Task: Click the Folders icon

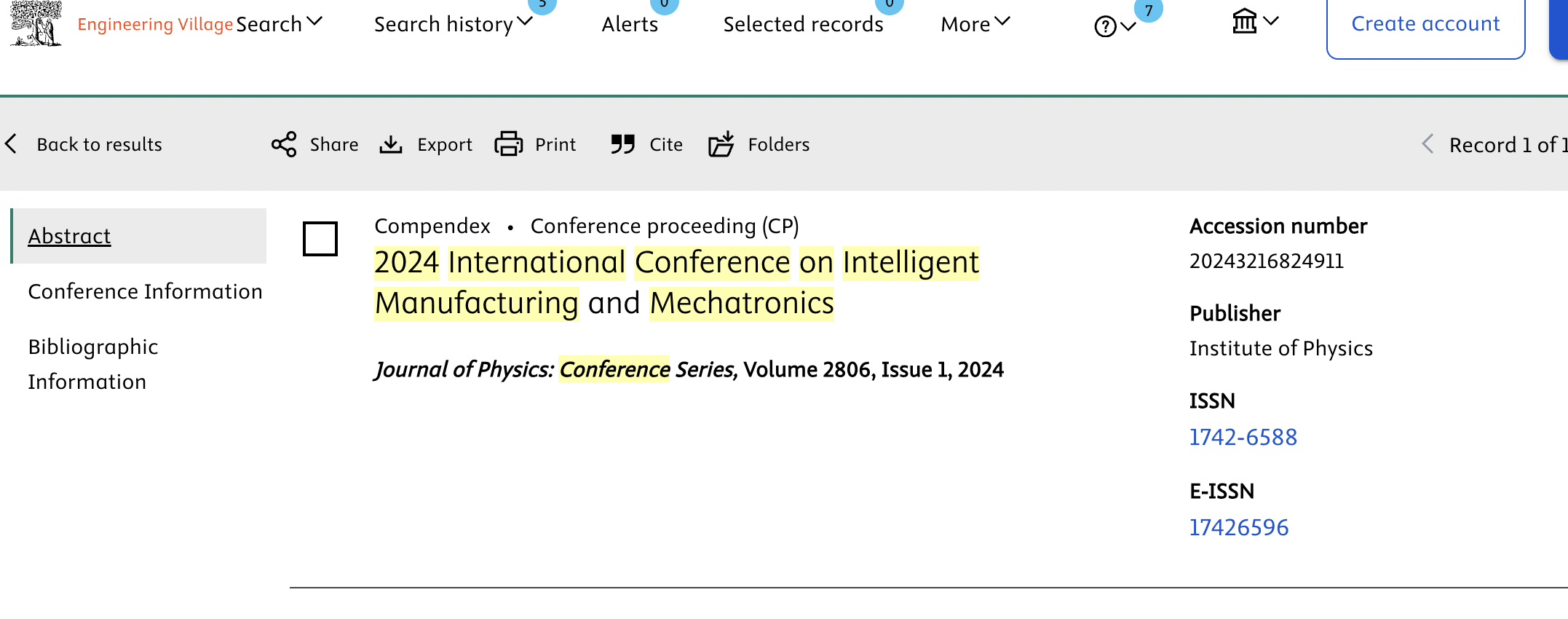Action: coord(721,144)
